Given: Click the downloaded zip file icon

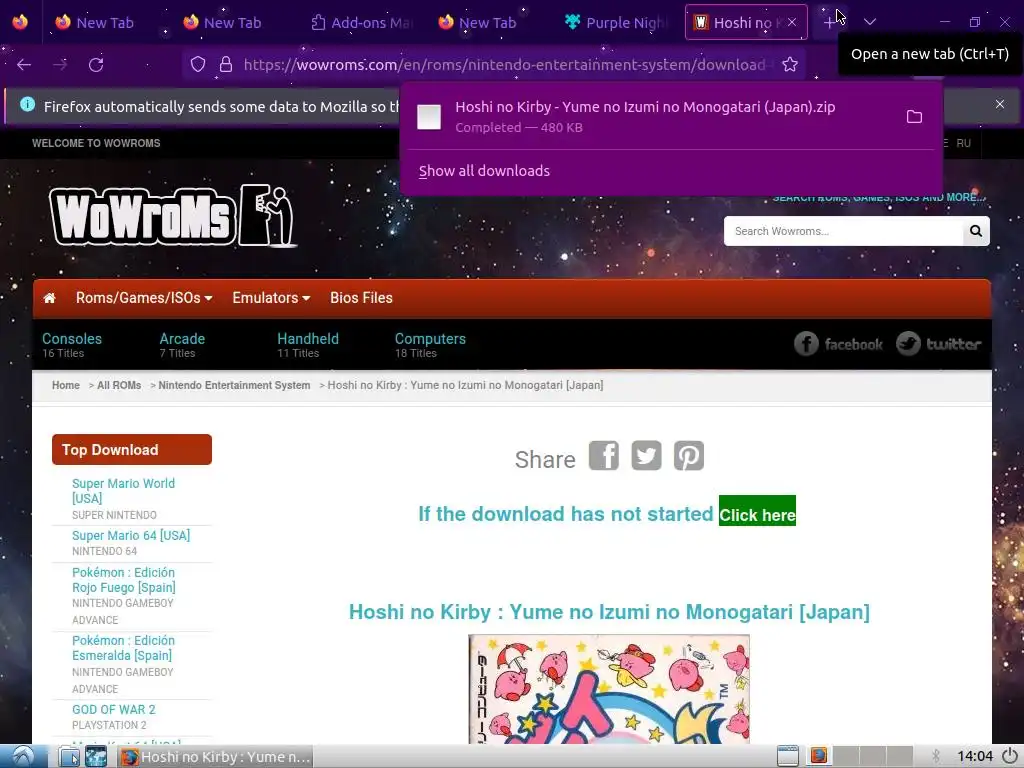Looking at the screenshot, I should pos(429,117).
